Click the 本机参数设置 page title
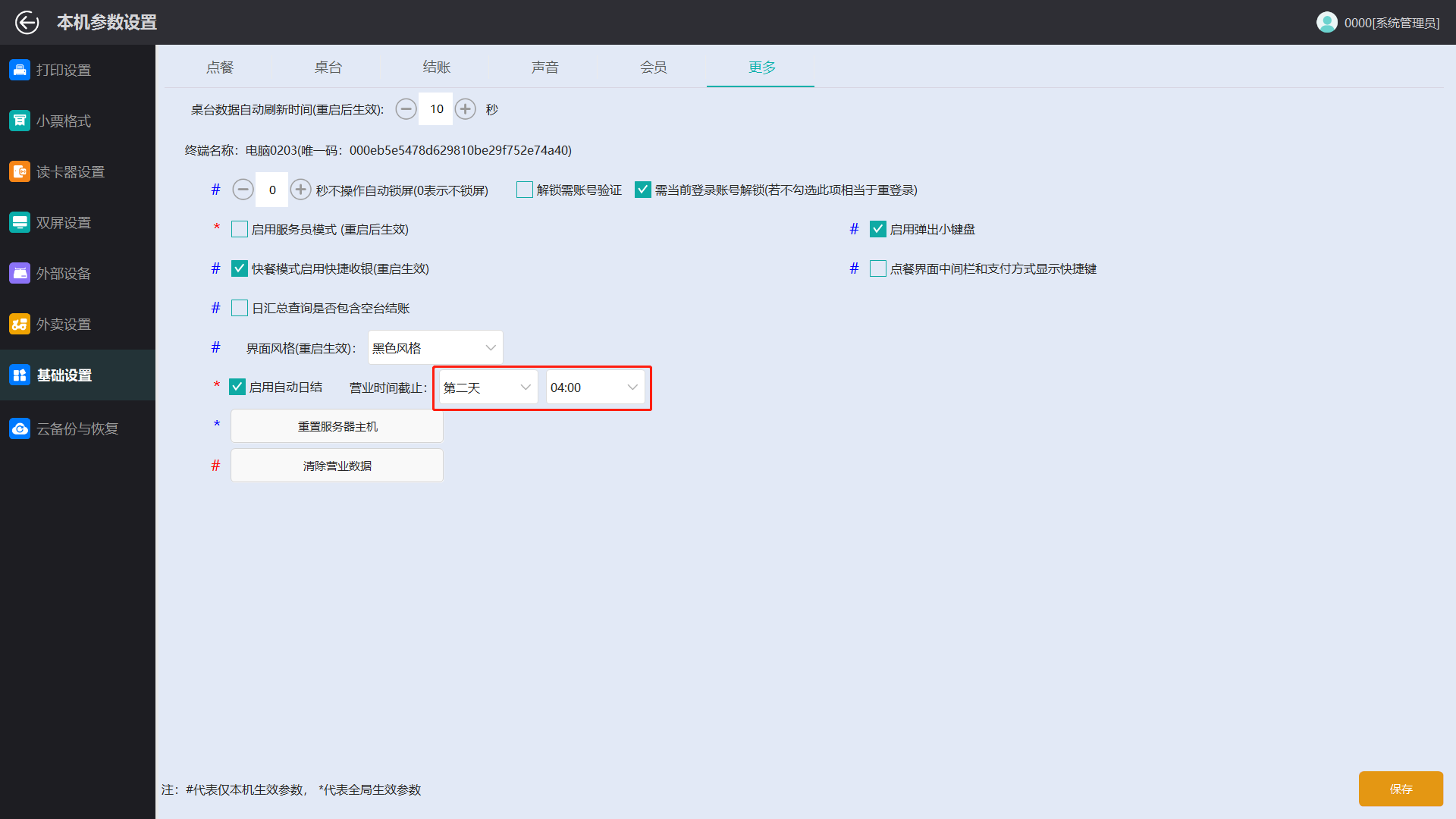 pyautogui.click(x=107, y=23)
